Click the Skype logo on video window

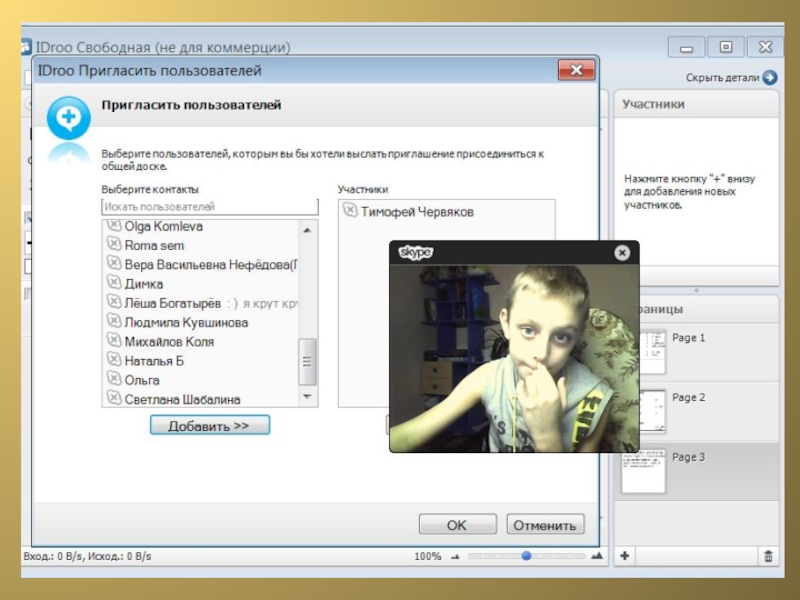pyautogui.click(x=415, y=253)
